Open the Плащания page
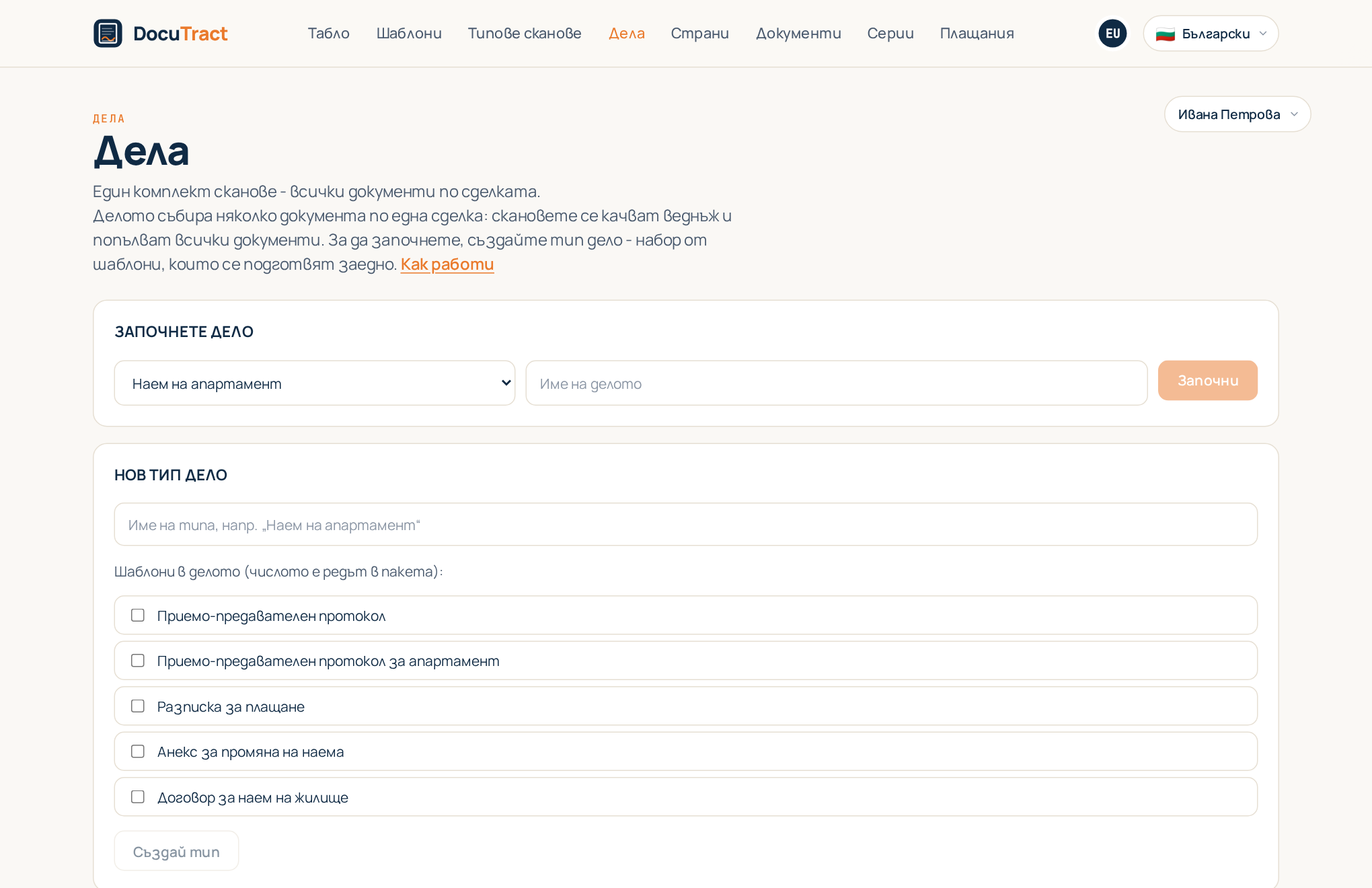This screenshot has height=888, width=1372. (x=977, y=33)
